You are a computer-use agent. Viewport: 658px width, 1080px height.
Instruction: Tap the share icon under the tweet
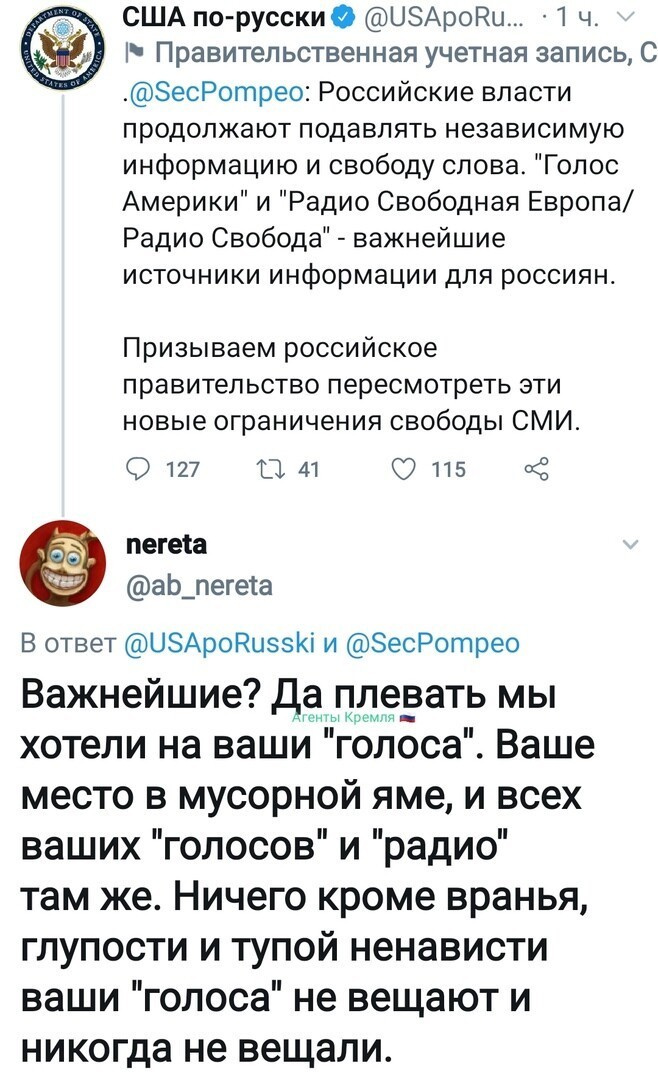pos(537,469)
